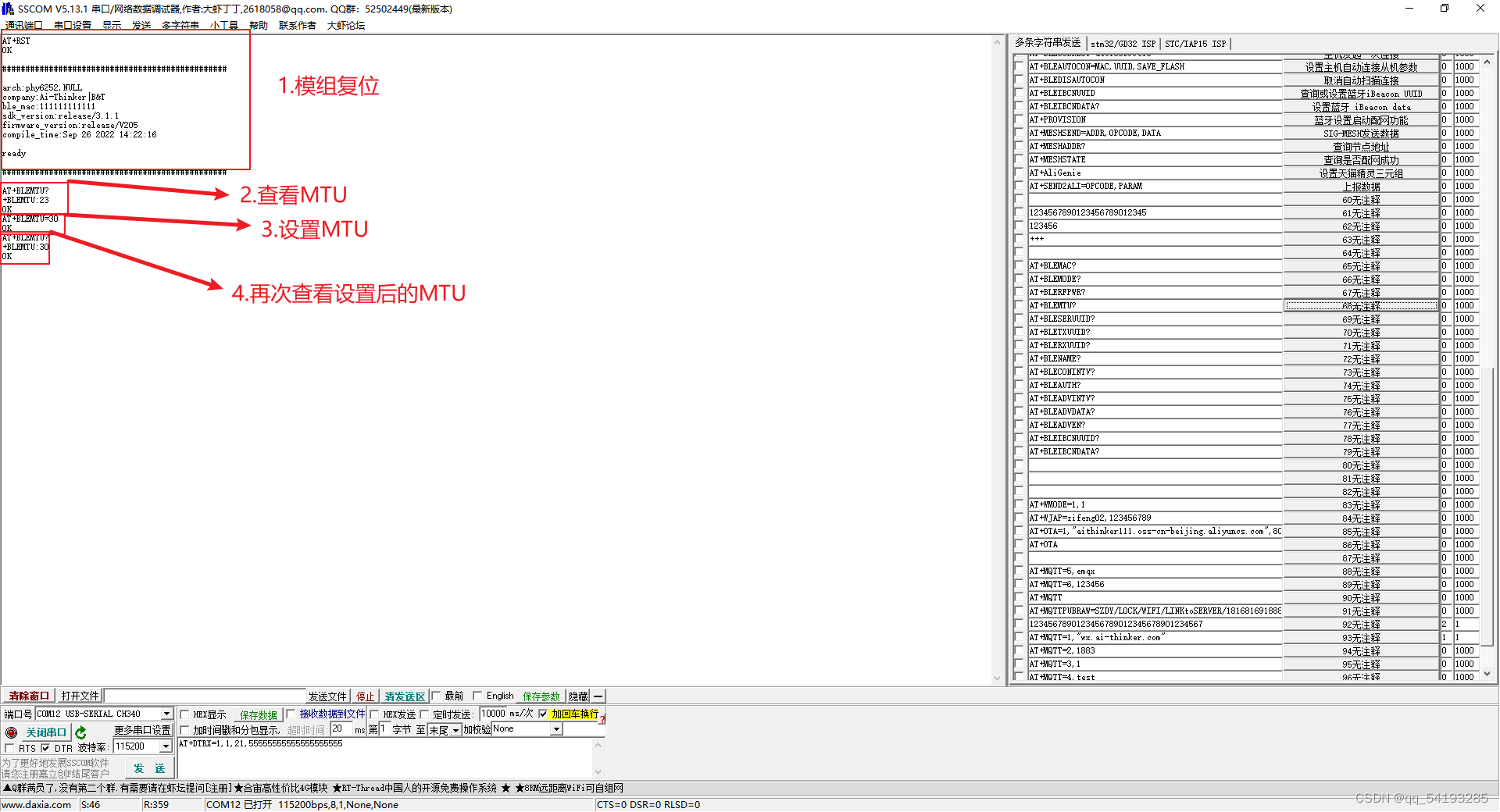Open the COM12 port number dropdown

(166, 714)
